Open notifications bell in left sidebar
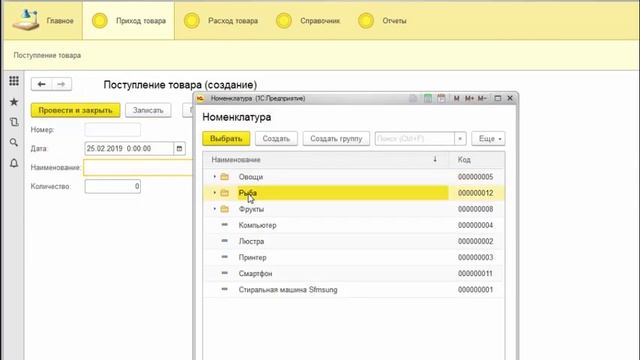Viewport: 640px width, 360px height. pos(14,163)
